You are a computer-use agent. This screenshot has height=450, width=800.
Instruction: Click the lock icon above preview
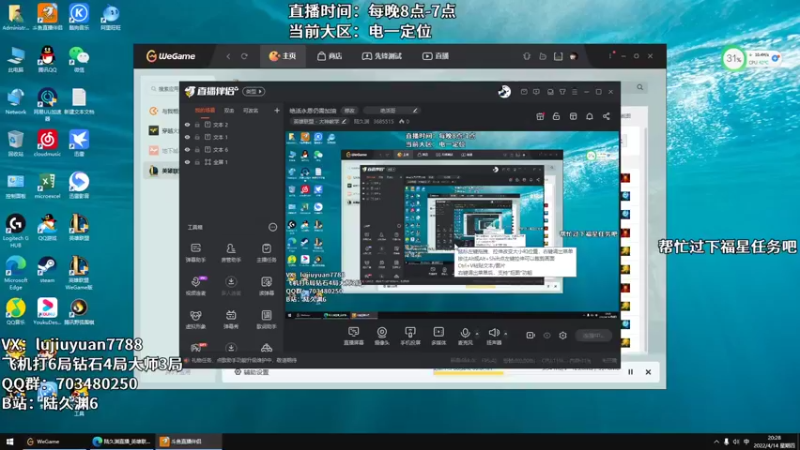556,116
